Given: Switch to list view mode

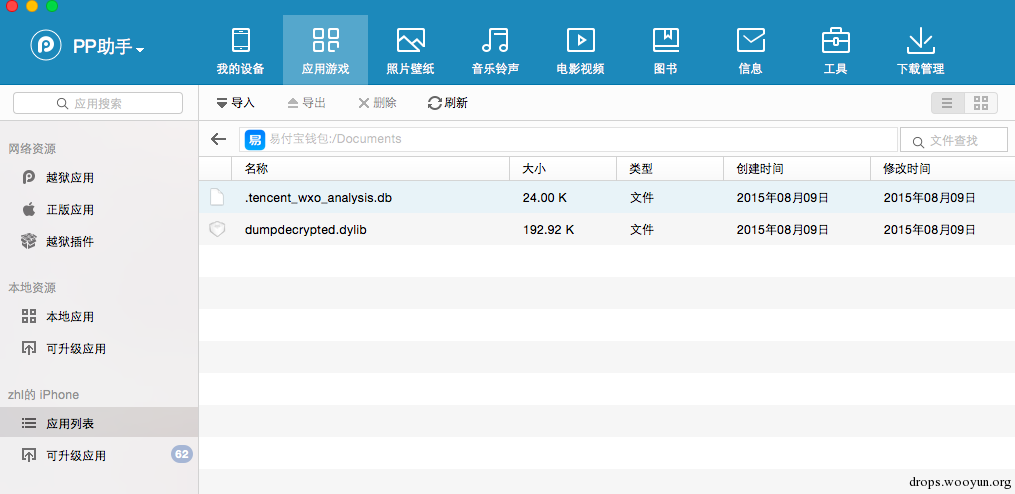Looking at the screenshot, I should pos(948,103).
